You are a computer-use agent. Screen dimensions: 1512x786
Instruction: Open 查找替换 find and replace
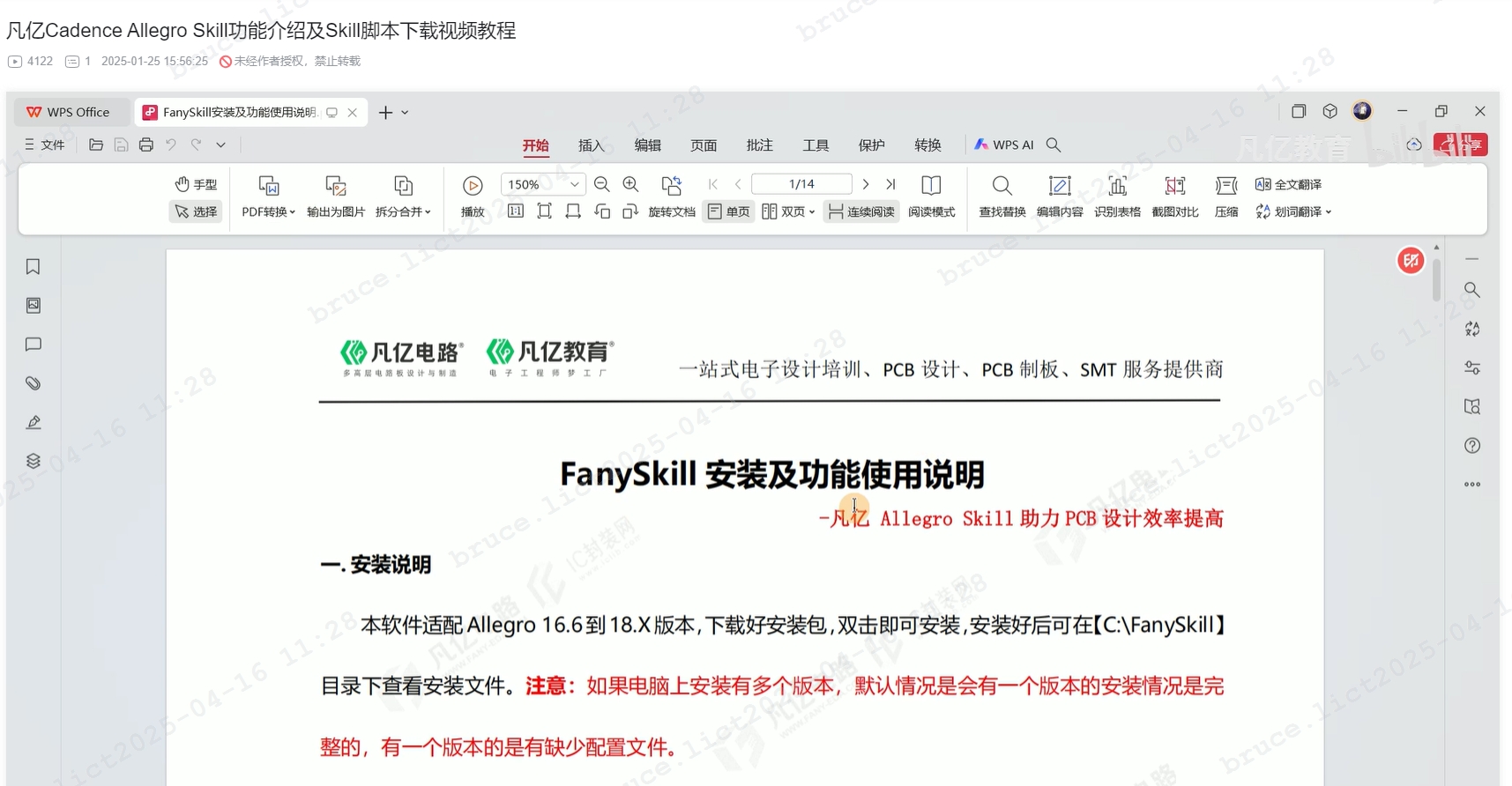1002,196
